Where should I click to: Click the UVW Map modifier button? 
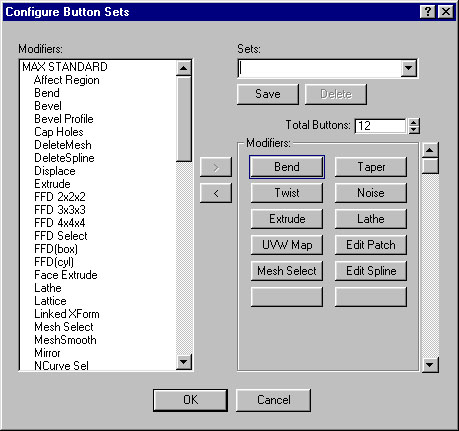pos(287,245)
